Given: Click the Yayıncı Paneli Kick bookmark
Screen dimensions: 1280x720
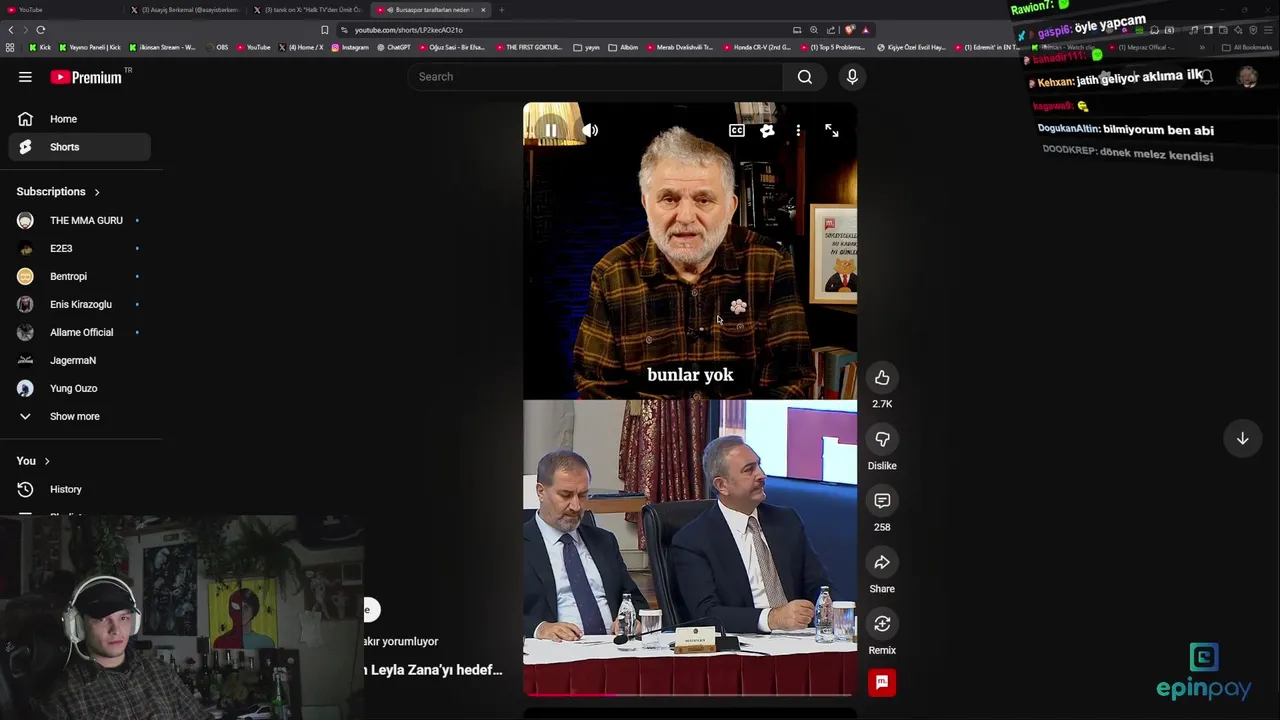Looking at the screenshot, I should pos(90,47).
